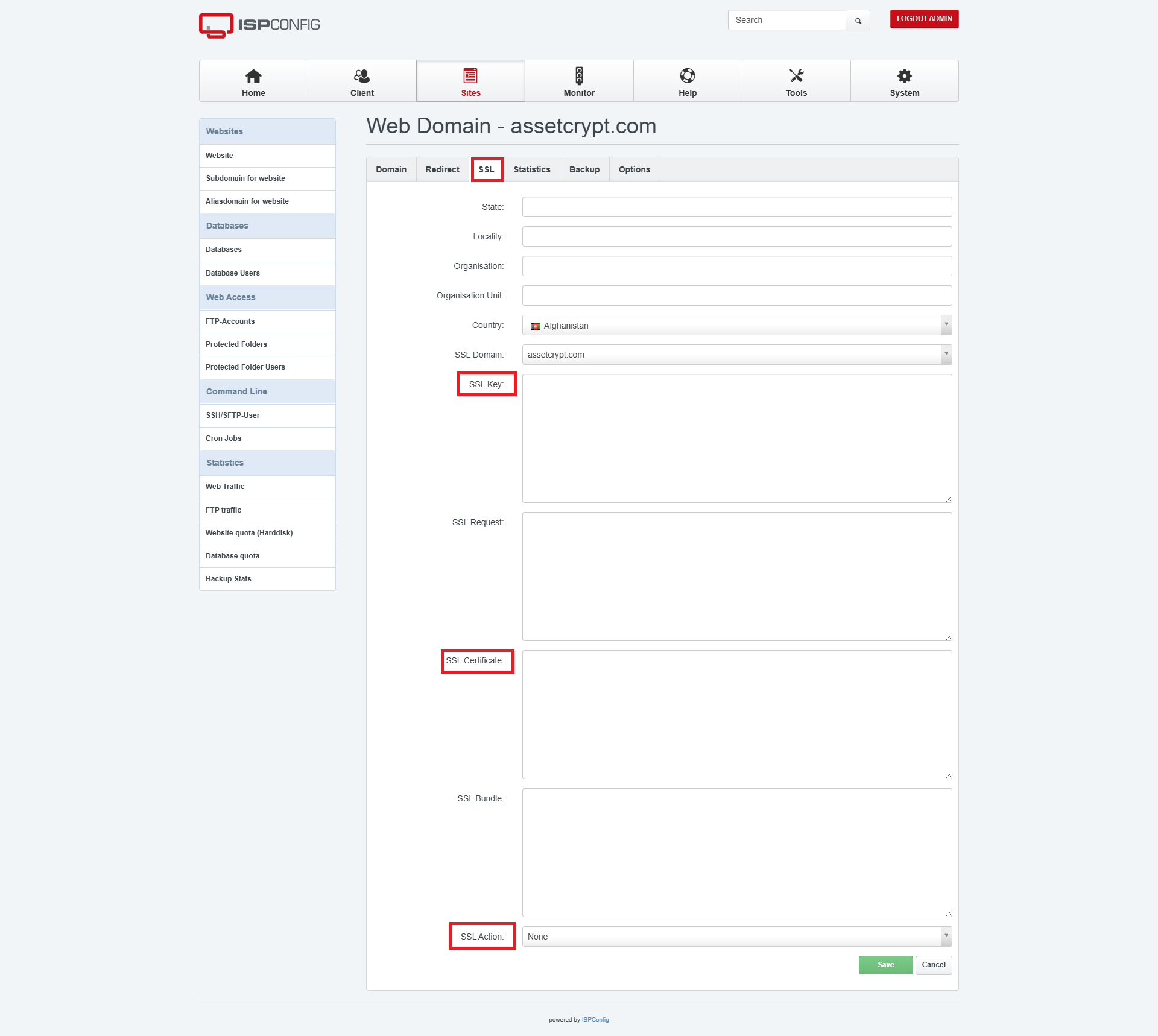Open Website quota (Harddisk) entry
The width and height of the screenshot is (1158, 1036).
tap(267, 533)
